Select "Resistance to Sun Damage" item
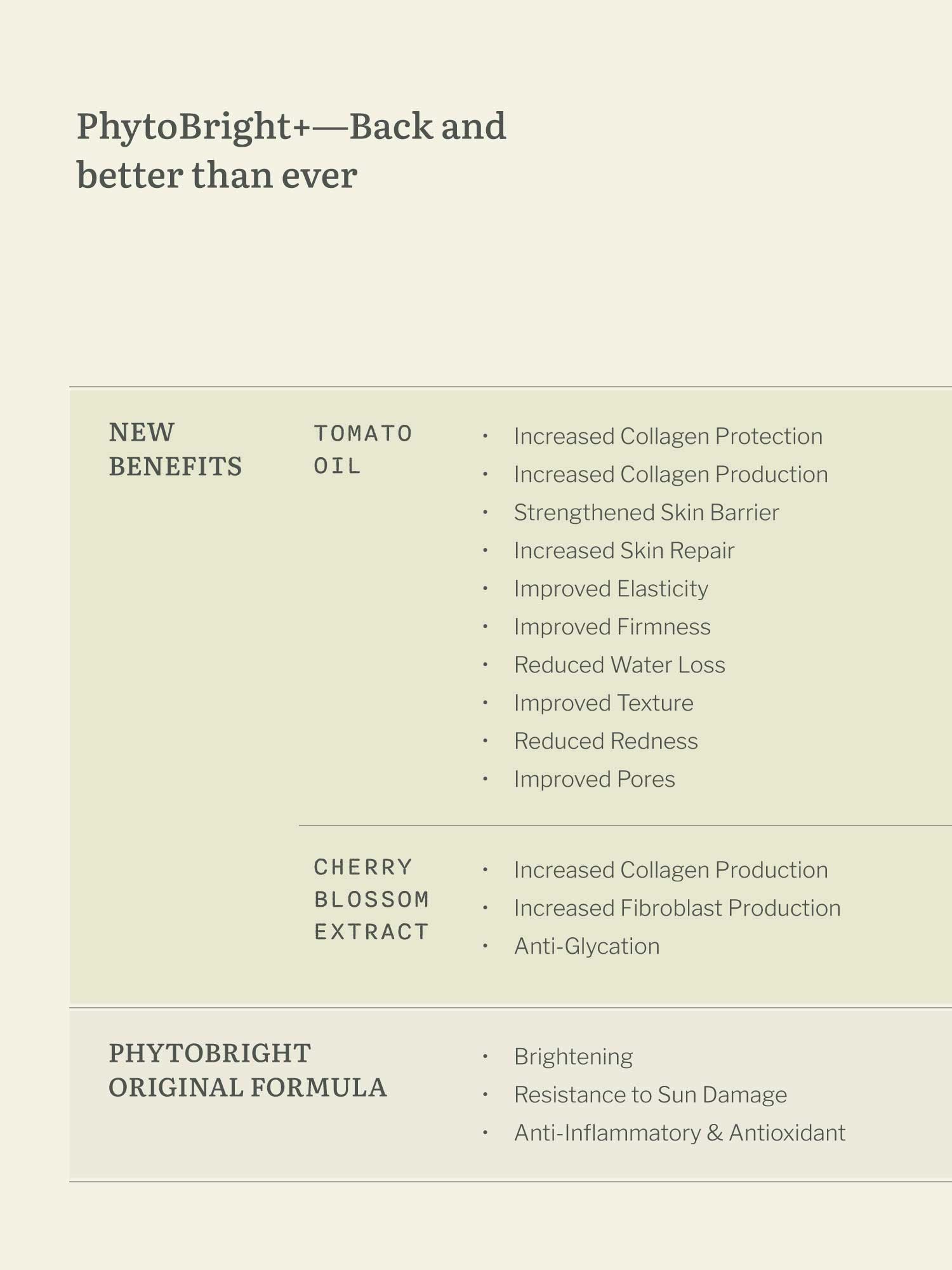Viewport: 952px width, 1270px height. [650, 1095]
